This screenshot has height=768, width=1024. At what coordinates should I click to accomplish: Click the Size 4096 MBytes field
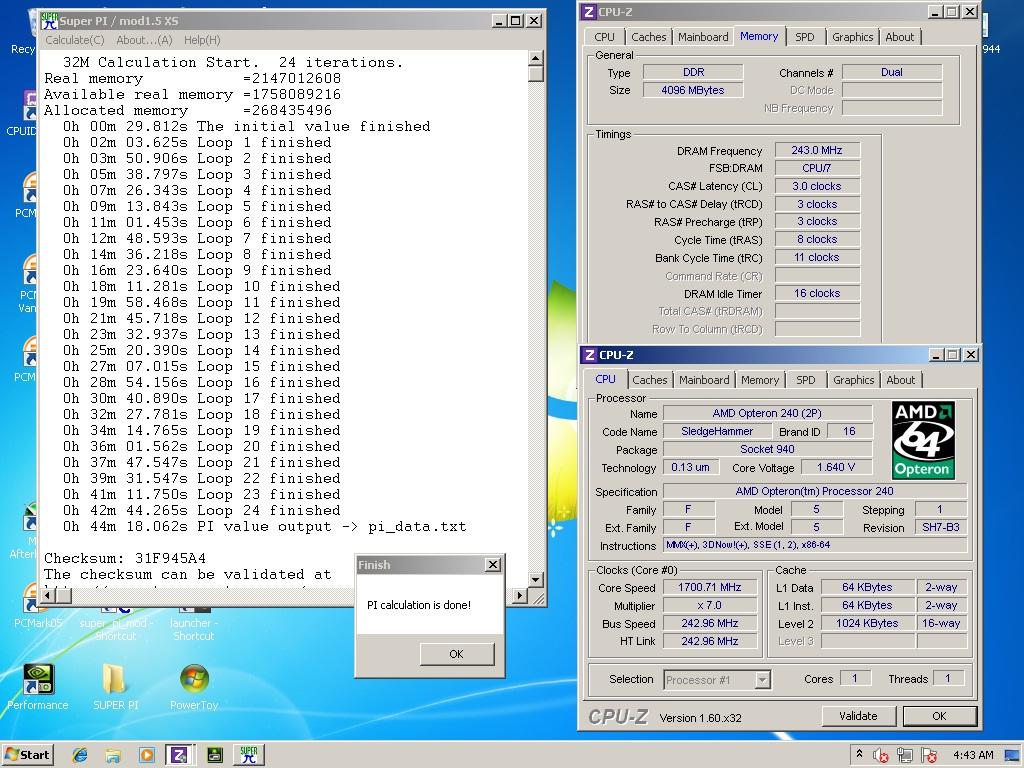coord(692,90)
